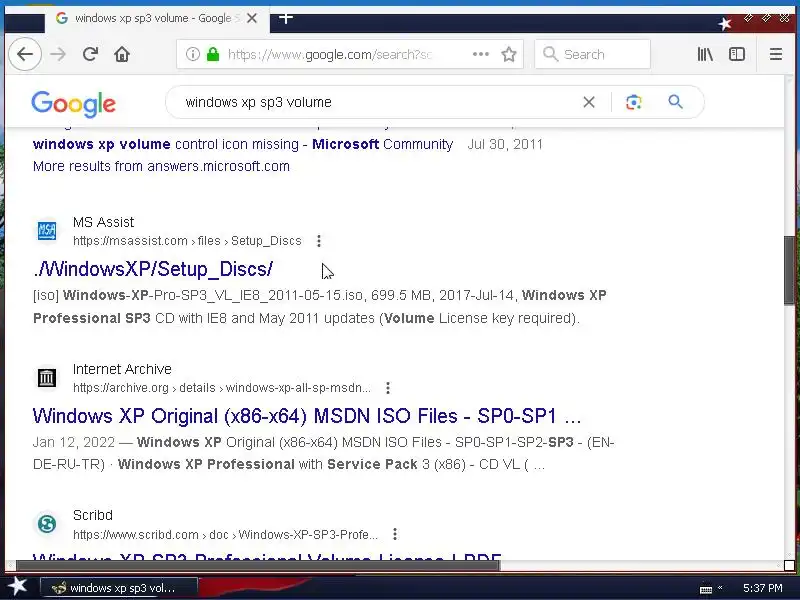
Task: Reload the current page
Action: tap(90, 54)
